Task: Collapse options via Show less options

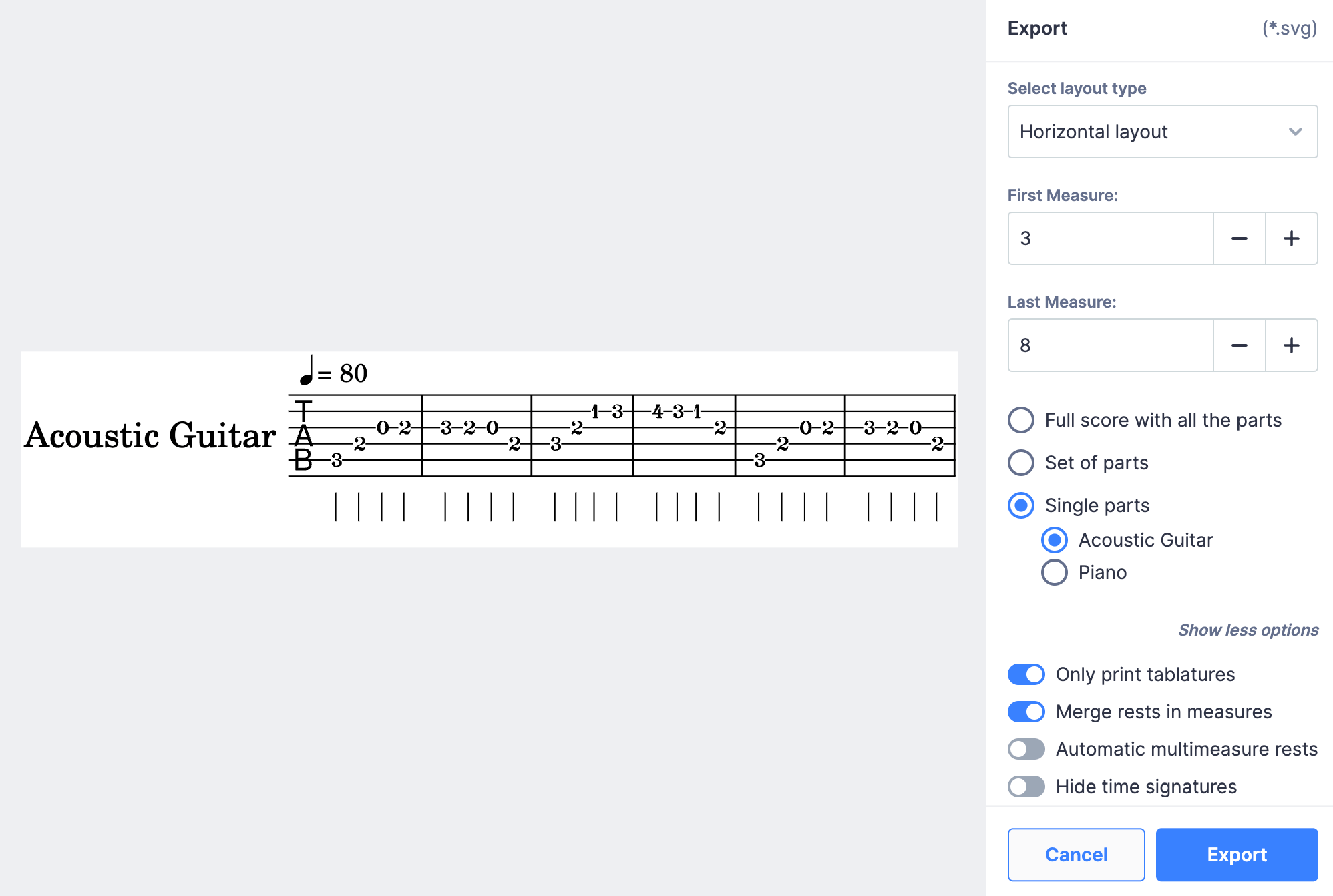Action: click(1248, 630)
